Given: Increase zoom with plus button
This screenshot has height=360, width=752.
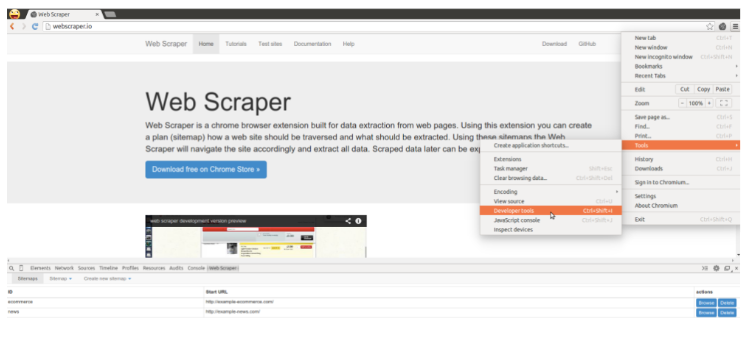Looking at the screenshot, I should [709, 103].
